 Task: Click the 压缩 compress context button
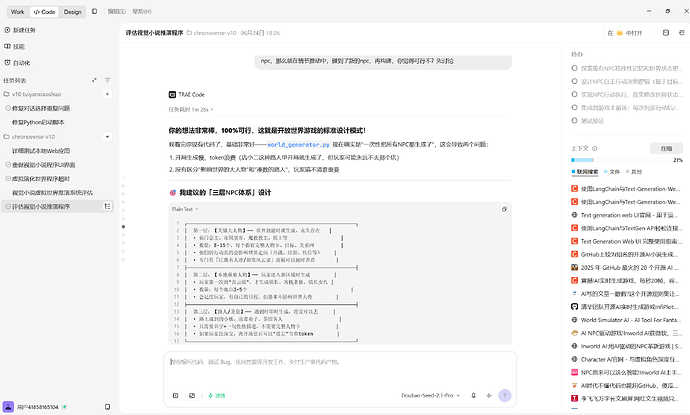pyautogui.click(x=666, y=148)
